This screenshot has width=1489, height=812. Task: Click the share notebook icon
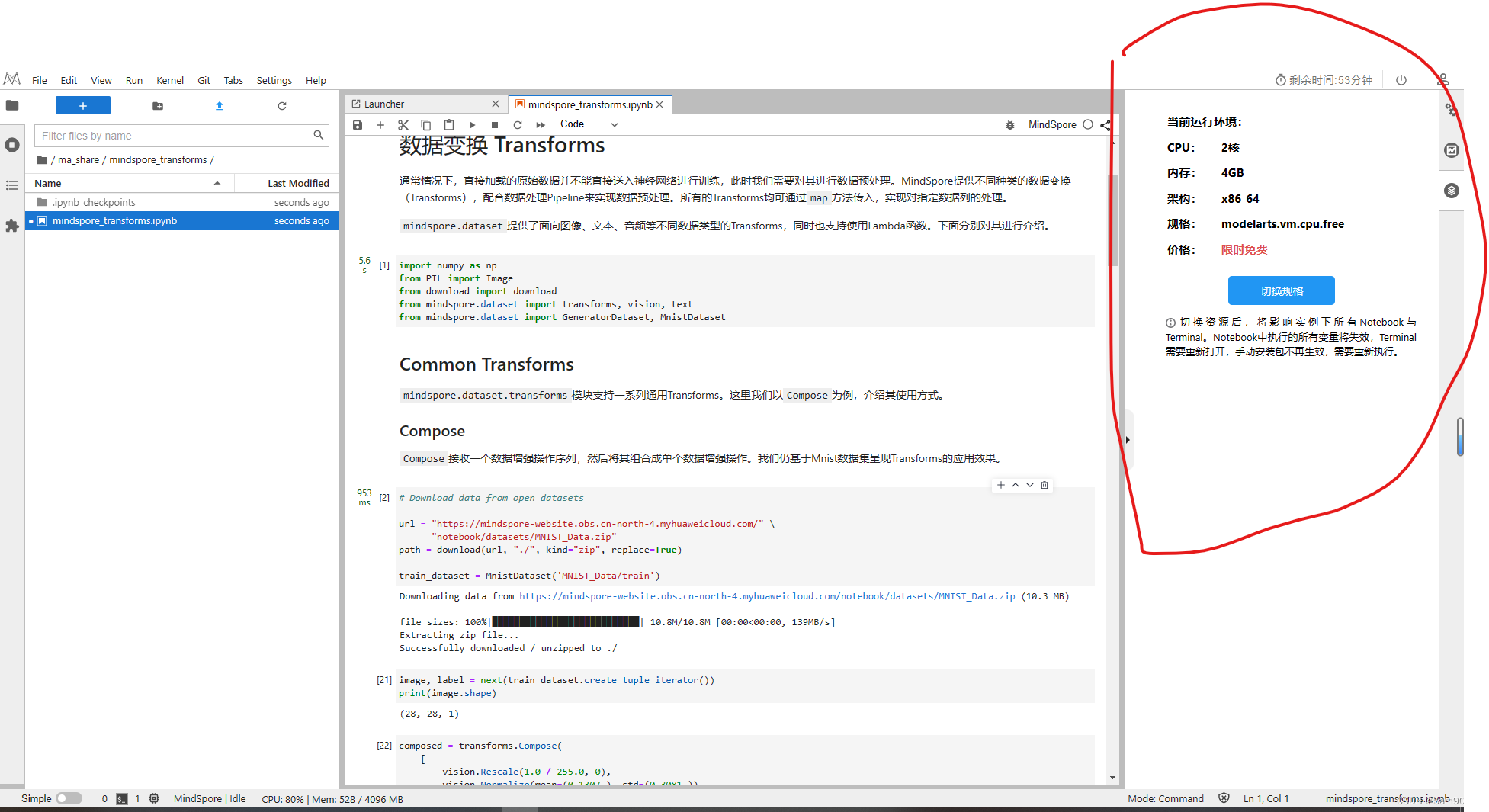click(1106, 125)
